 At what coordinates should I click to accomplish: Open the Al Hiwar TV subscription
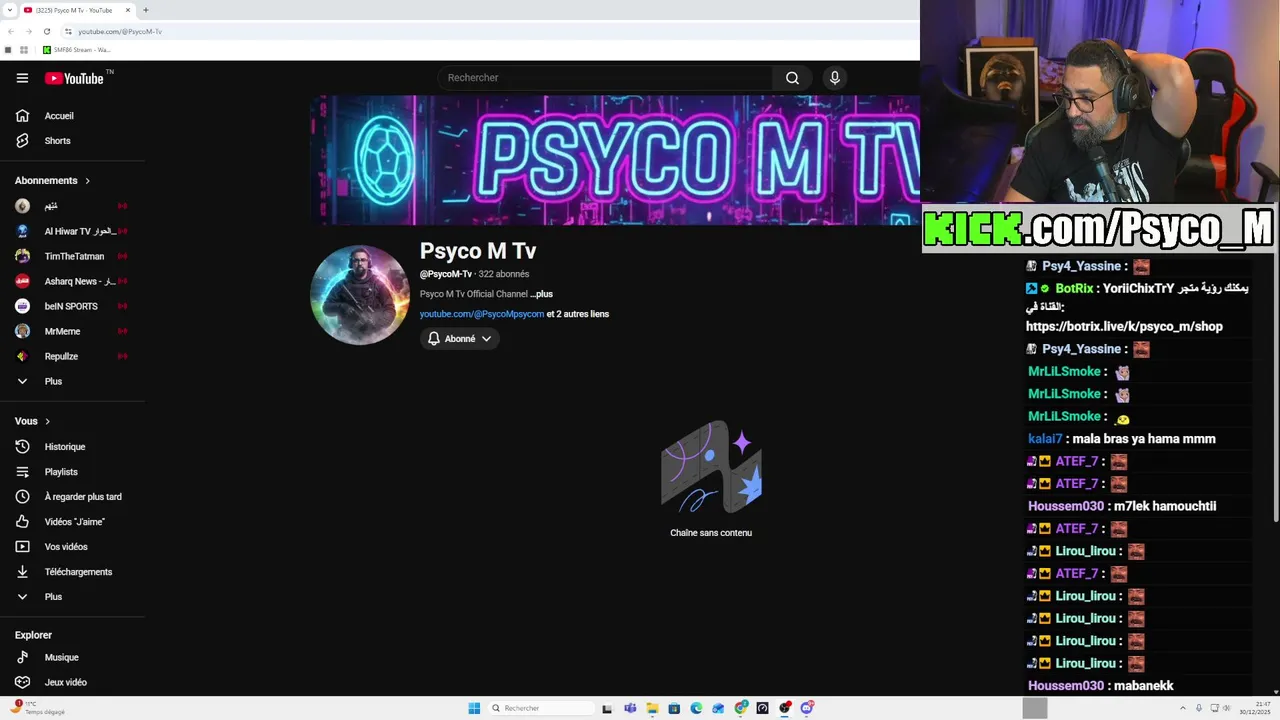click(72, 231)
